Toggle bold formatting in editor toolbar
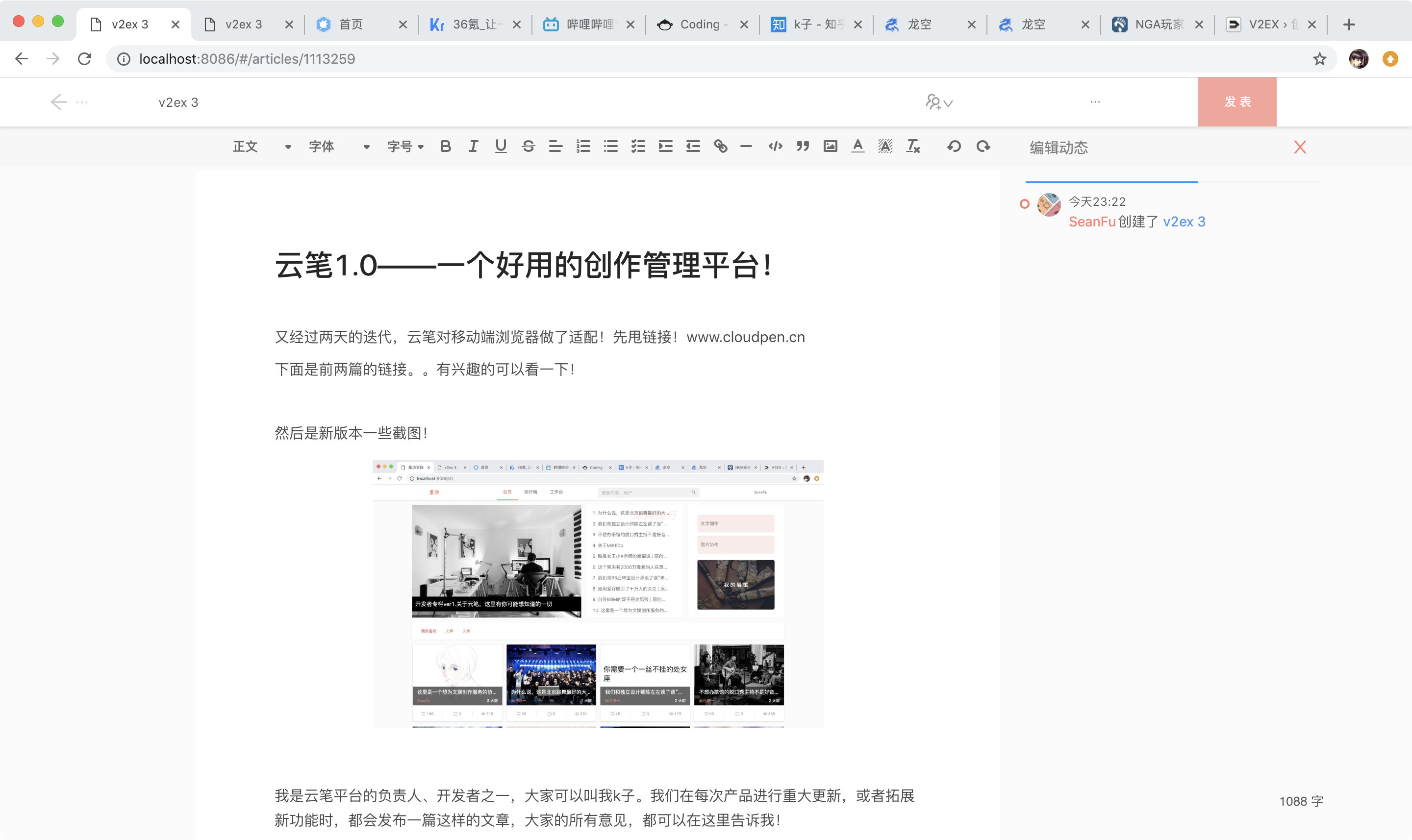Image resolution: width=1412 pixels, height=840 pixels. click(446, 147)
